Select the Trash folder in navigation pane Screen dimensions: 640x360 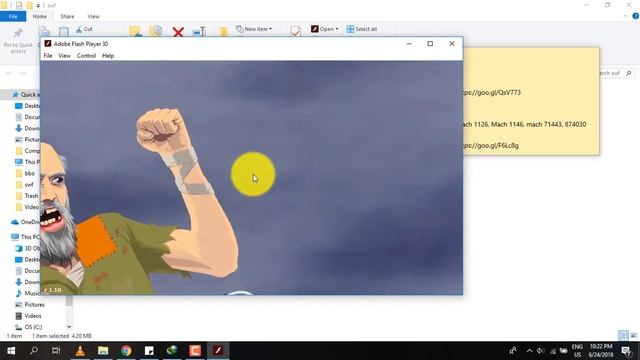click(x=27, y=196)
